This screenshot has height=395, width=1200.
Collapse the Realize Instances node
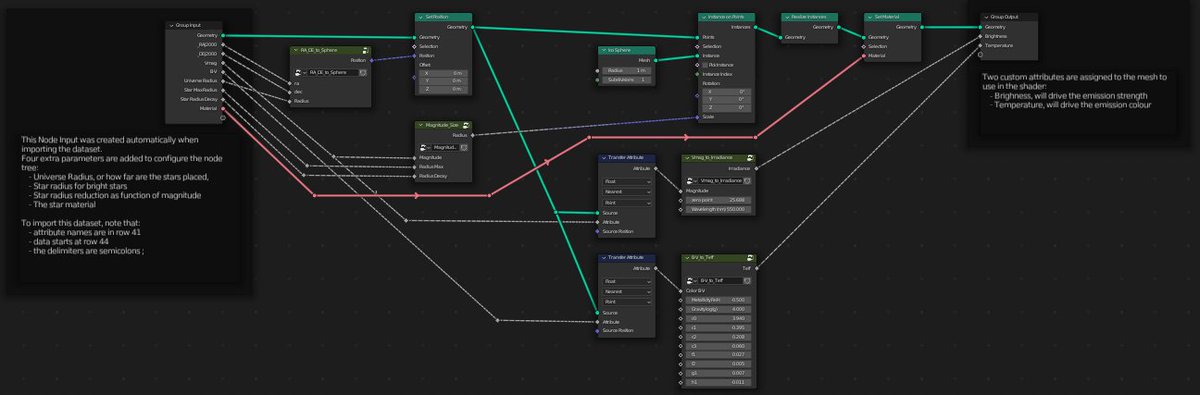click(787, 18)
